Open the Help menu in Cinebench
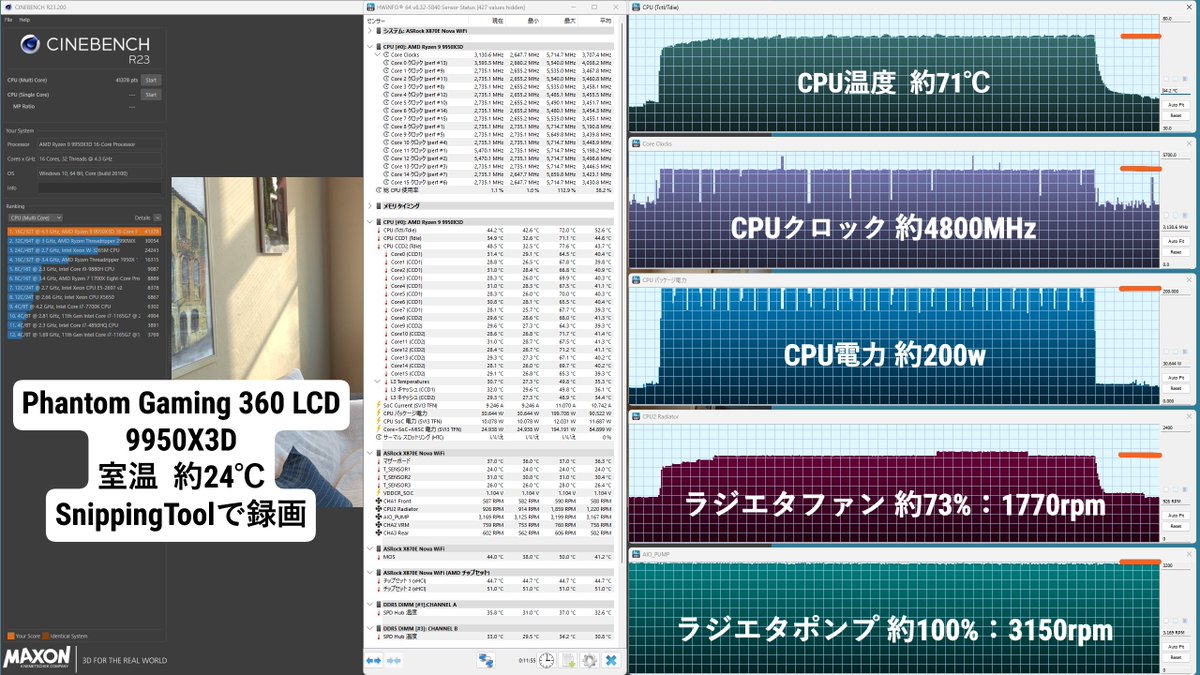 click(x=25, y=19)
